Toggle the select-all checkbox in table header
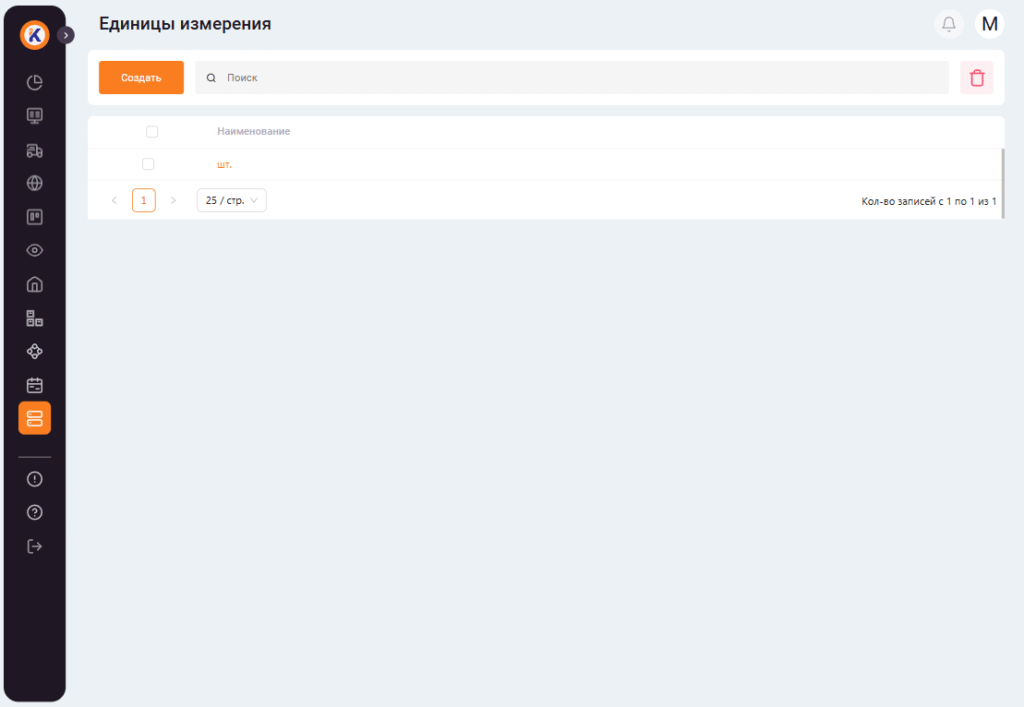The image size is (1024, 707). pyautogui.click(x=152, y=132)
